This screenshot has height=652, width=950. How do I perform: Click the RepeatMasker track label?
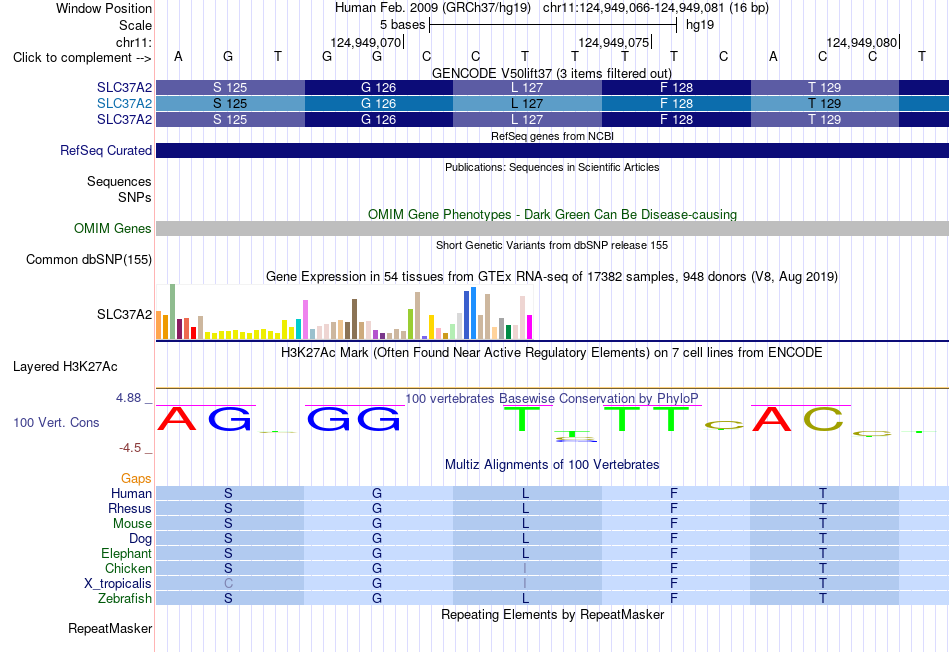[x=110, y=629]
